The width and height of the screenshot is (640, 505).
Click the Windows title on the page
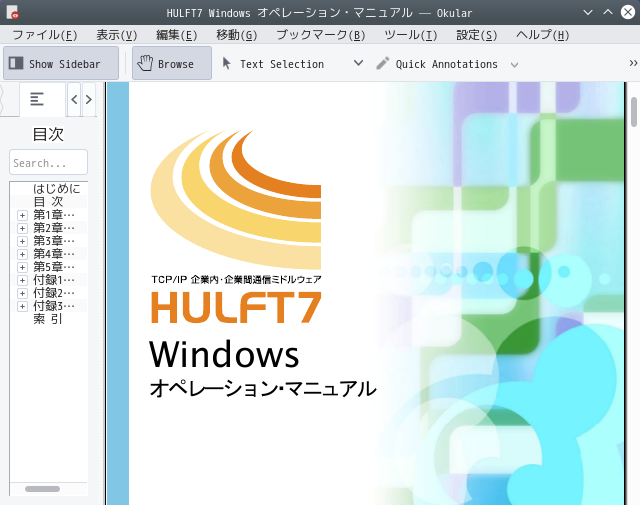click(x=224, y=354)
